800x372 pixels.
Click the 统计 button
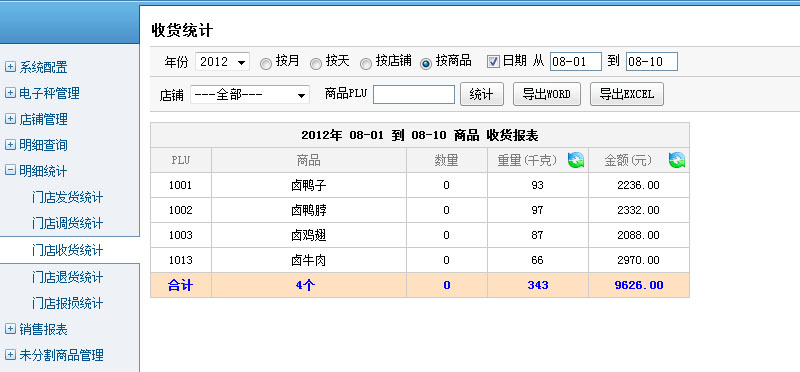tap(482, 94)
